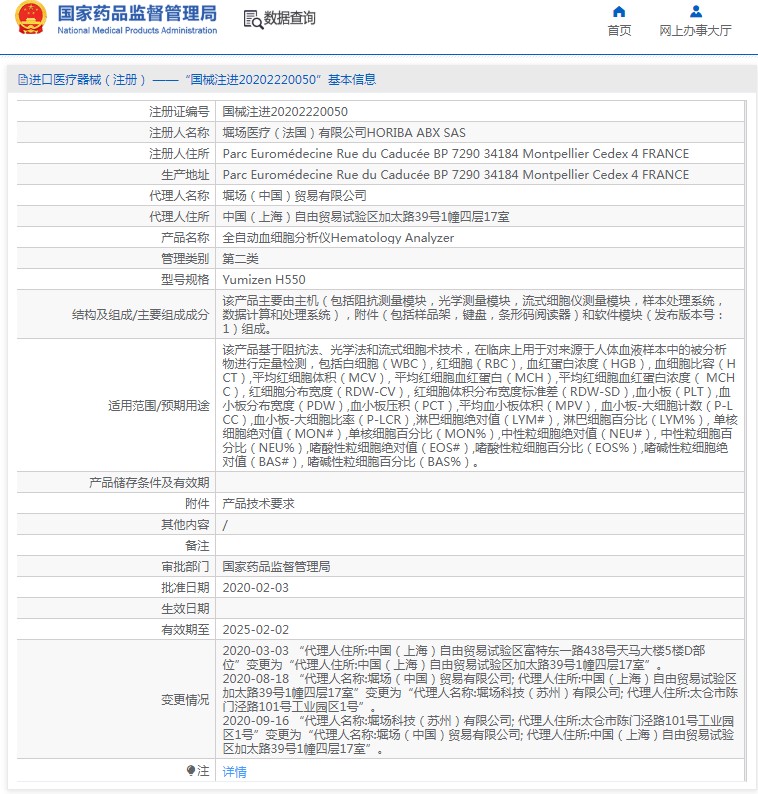Screen dimensions: 758x794
Task: Open the 详情 details link
Action: click(234, 771)
